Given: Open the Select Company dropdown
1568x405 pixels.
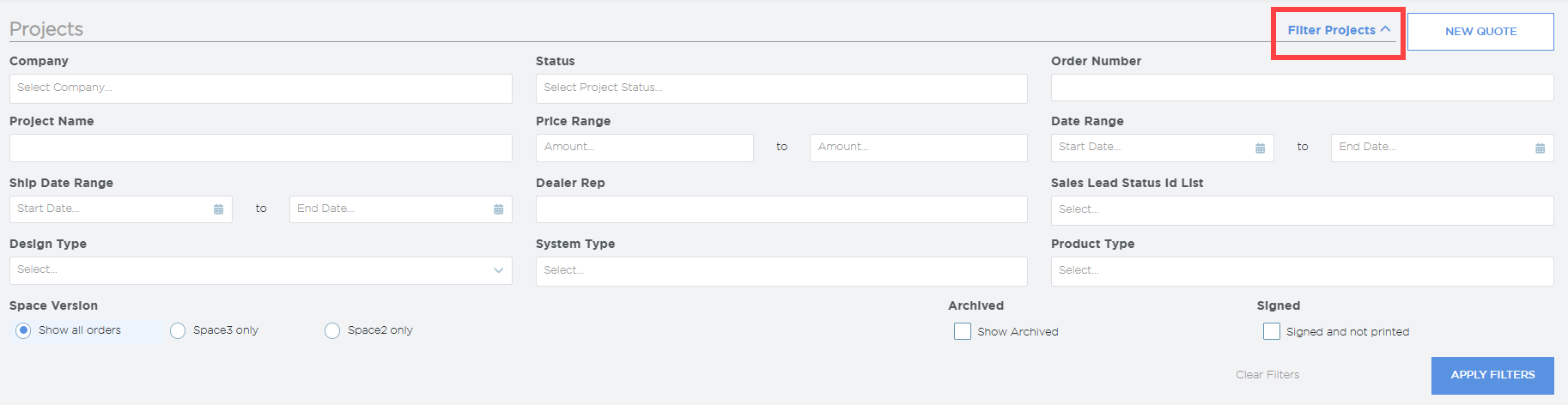Looking at the screenshot, I should coord(261,88).
